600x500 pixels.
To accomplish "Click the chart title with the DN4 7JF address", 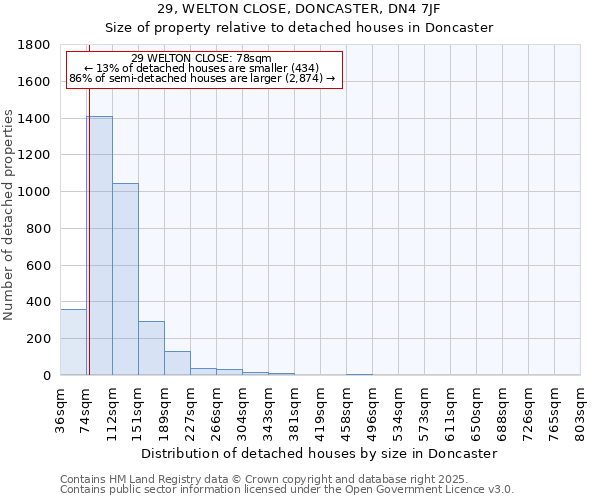I will 299,10.
